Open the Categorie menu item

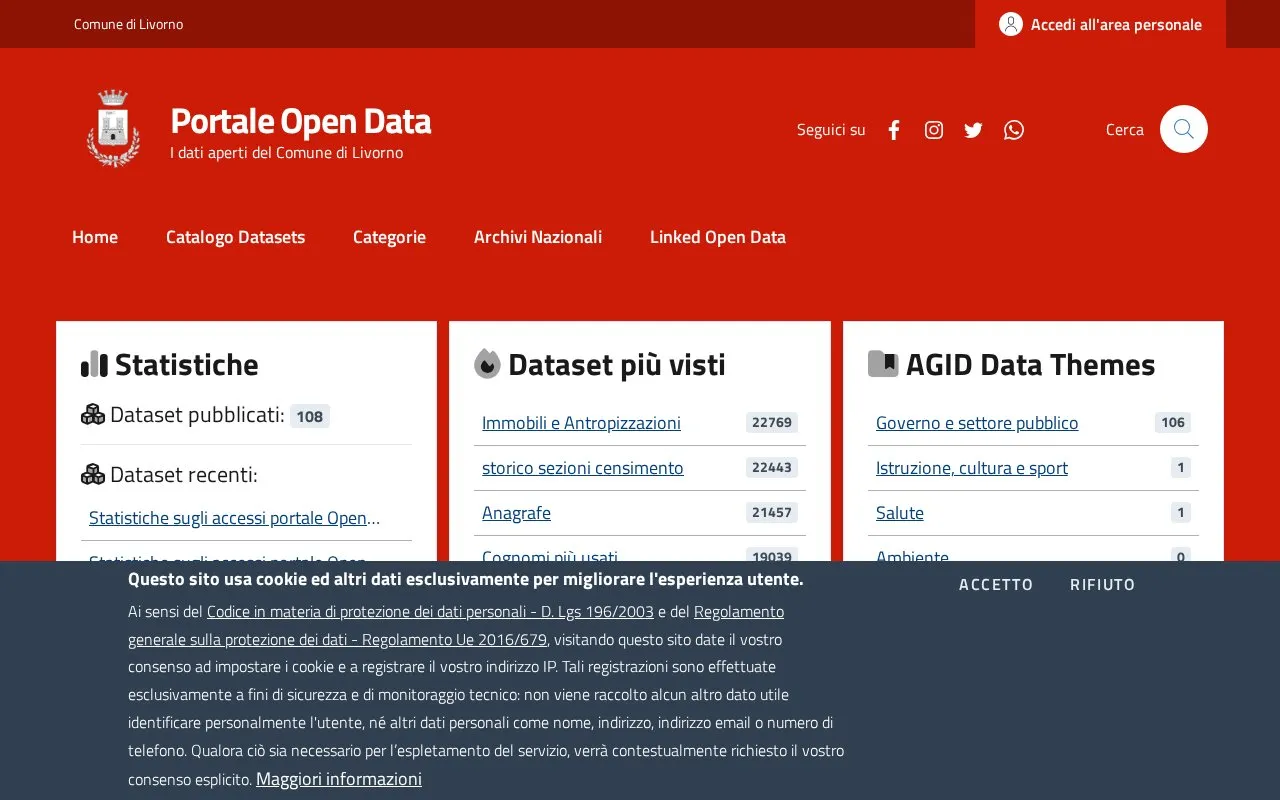tap(389, 237)
